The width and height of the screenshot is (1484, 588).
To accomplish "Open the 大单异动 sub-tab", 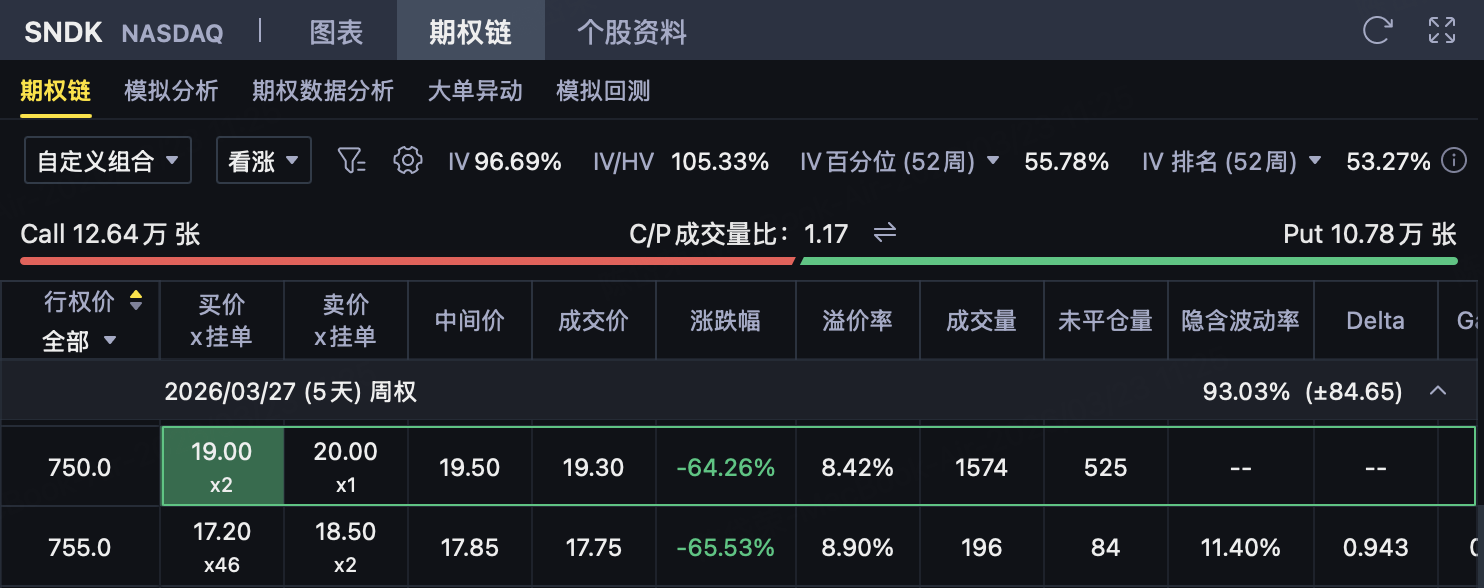I will 475,91.
